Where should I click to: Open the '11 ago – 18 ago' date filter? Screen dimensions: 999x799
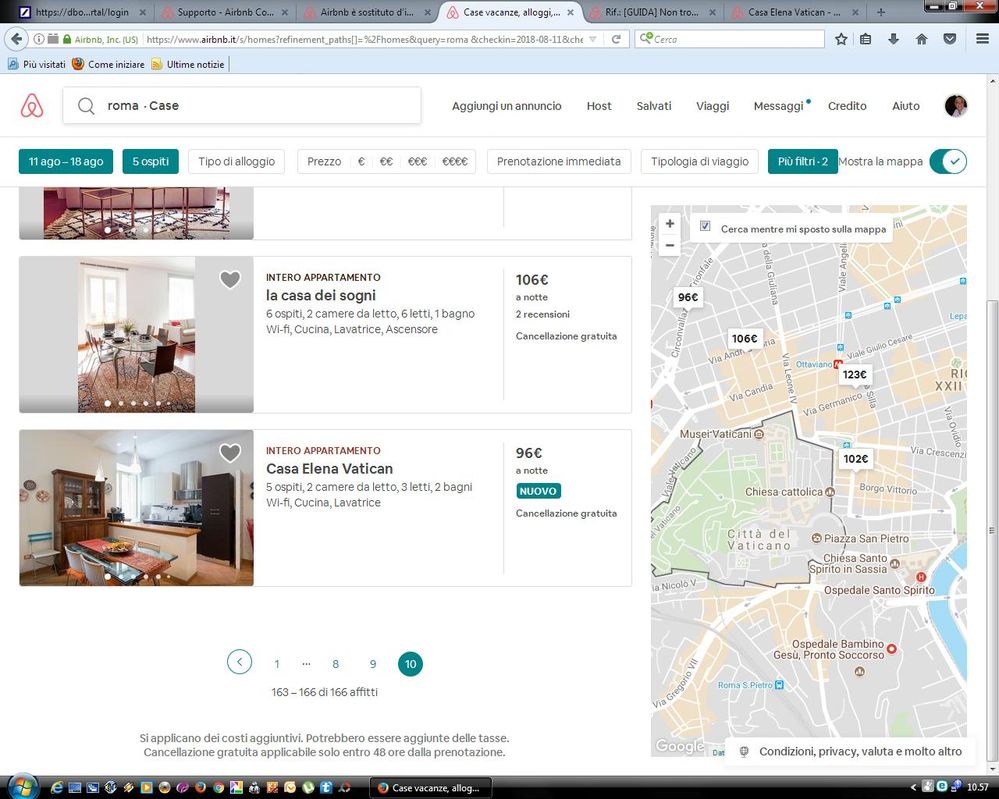point(65,161)
